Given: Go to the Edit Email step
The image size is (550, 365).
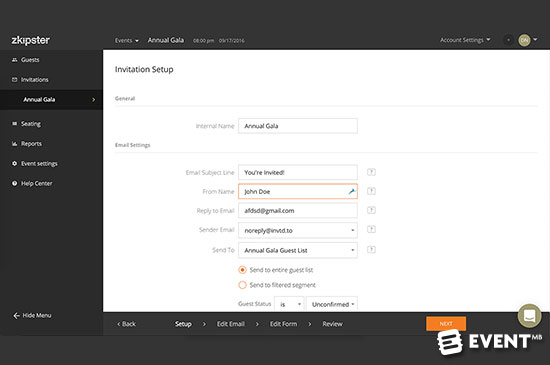Looking at the screenshot, I should 231,324.
